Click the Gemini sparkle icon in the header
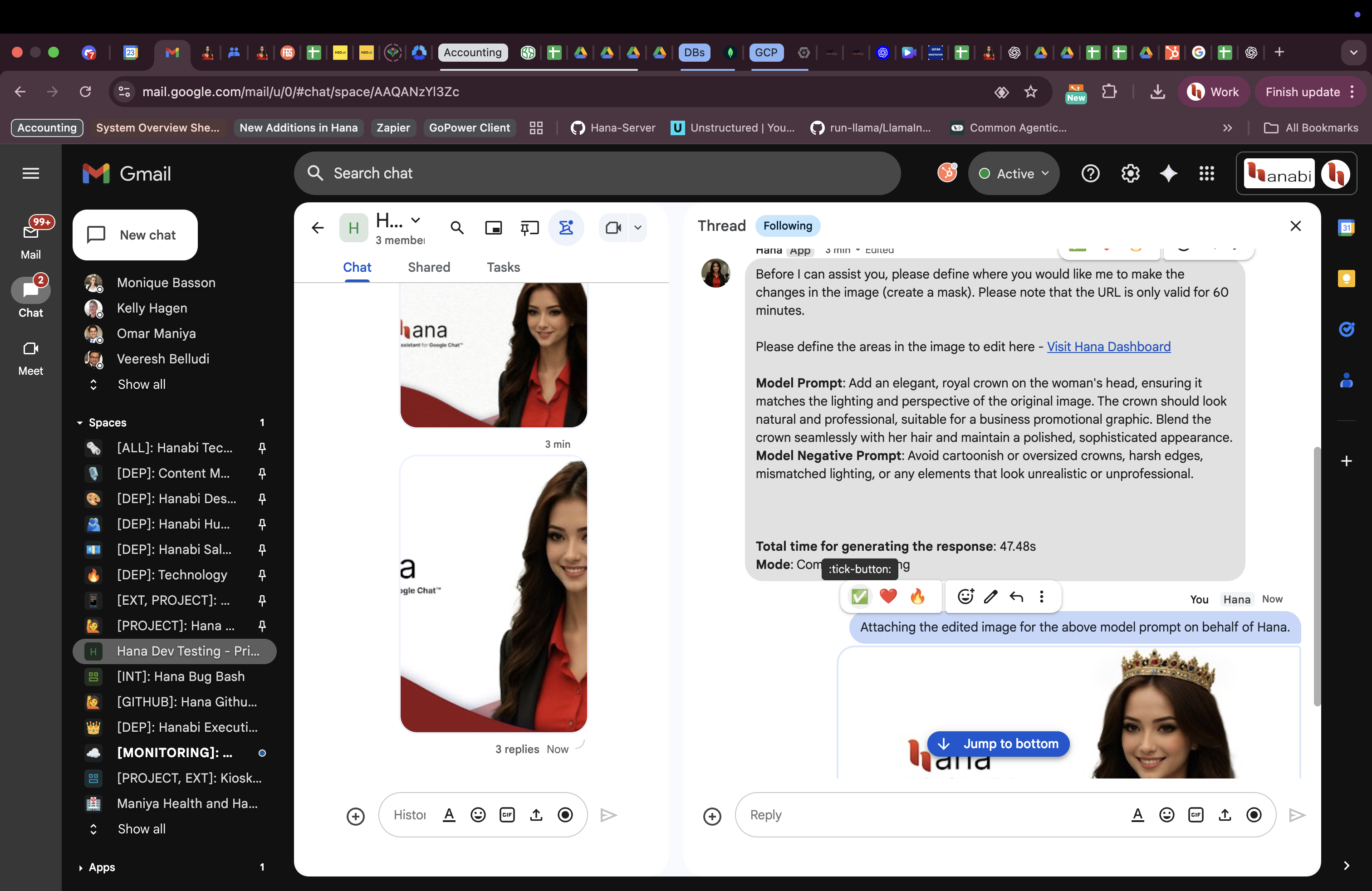This screenshot has height=891, width=1372. click(1168, 173)
